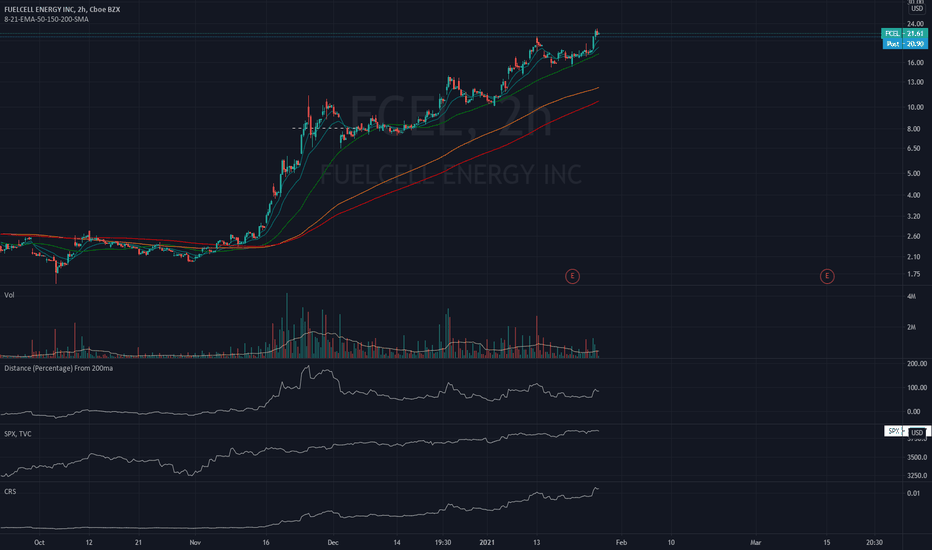Open the USD currency selector on main price axis
The width and height of the screenshot is (932, 550).
[917, 8]
